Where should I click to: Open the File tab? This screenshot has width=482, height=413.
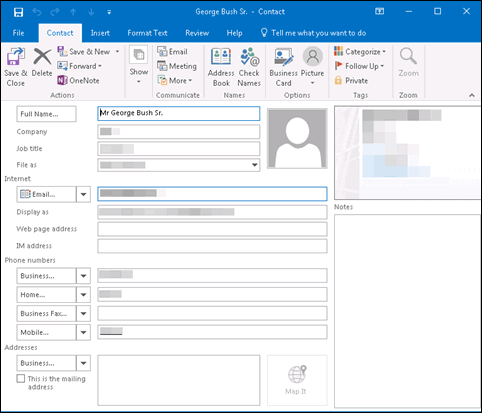[18, 33]
